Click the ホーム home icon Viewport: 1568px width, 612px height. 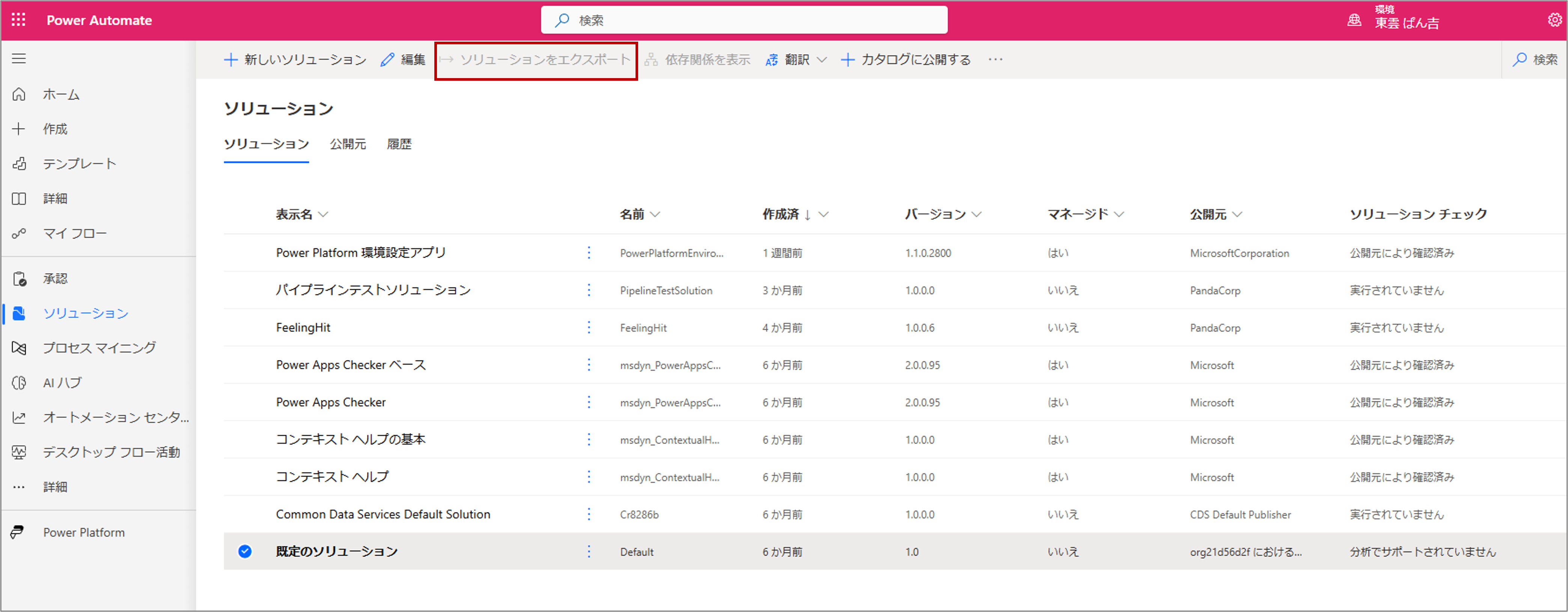(x=19, y=94)
